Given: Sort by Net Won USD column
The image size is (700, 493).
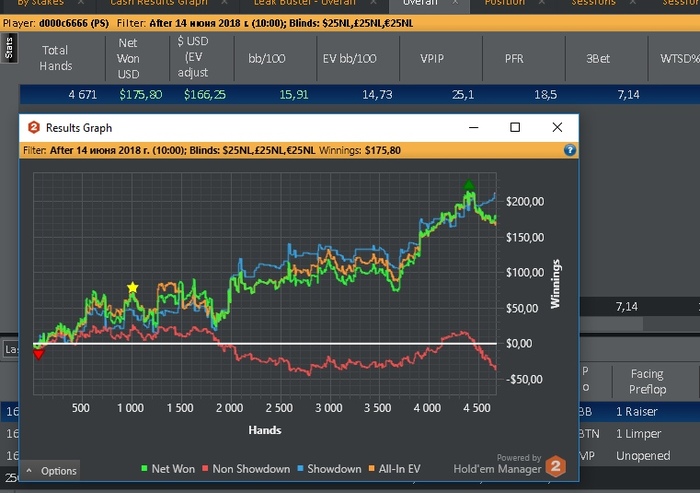Looking at the screenshot, I should coord(128,58).
